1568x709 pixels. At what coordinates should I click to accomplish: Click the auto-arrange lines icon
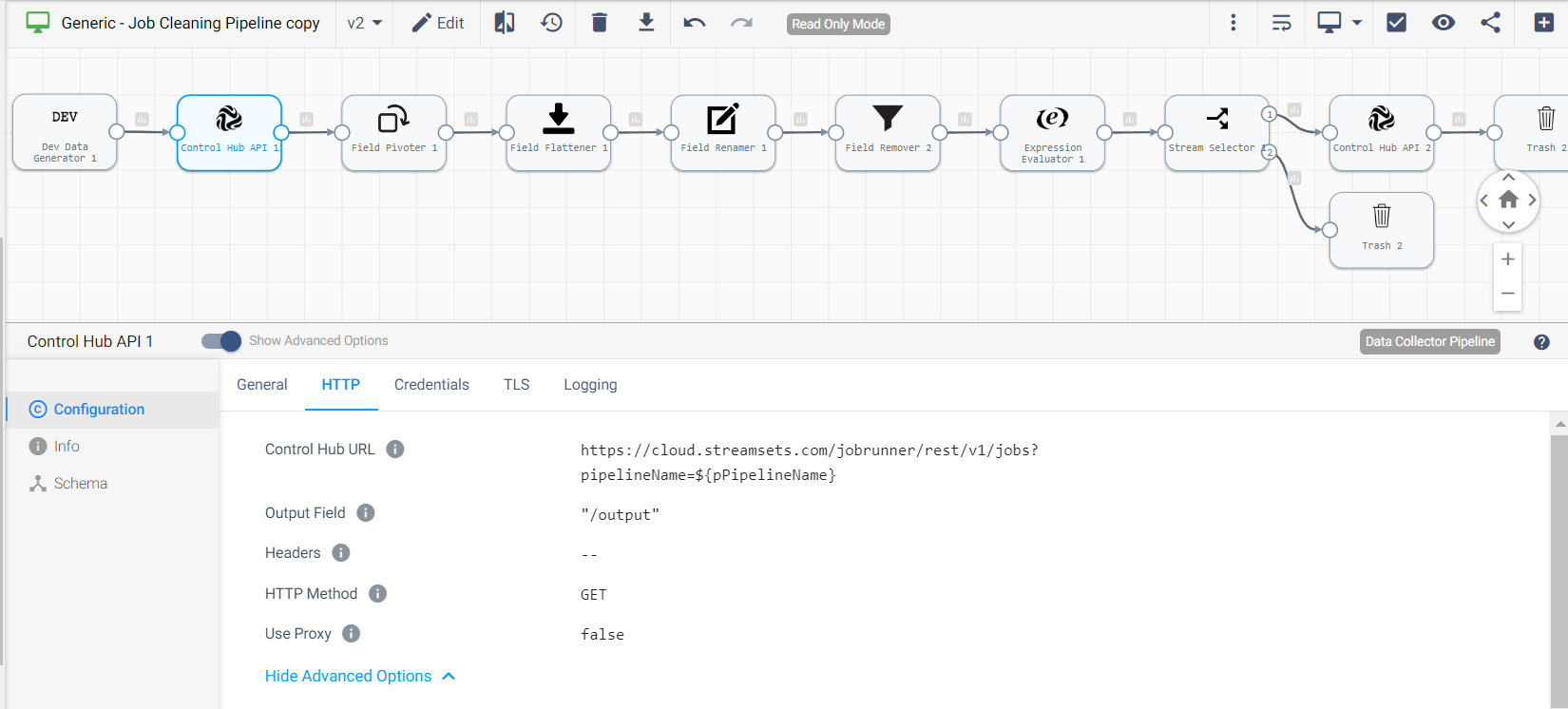pos(1282,23)
